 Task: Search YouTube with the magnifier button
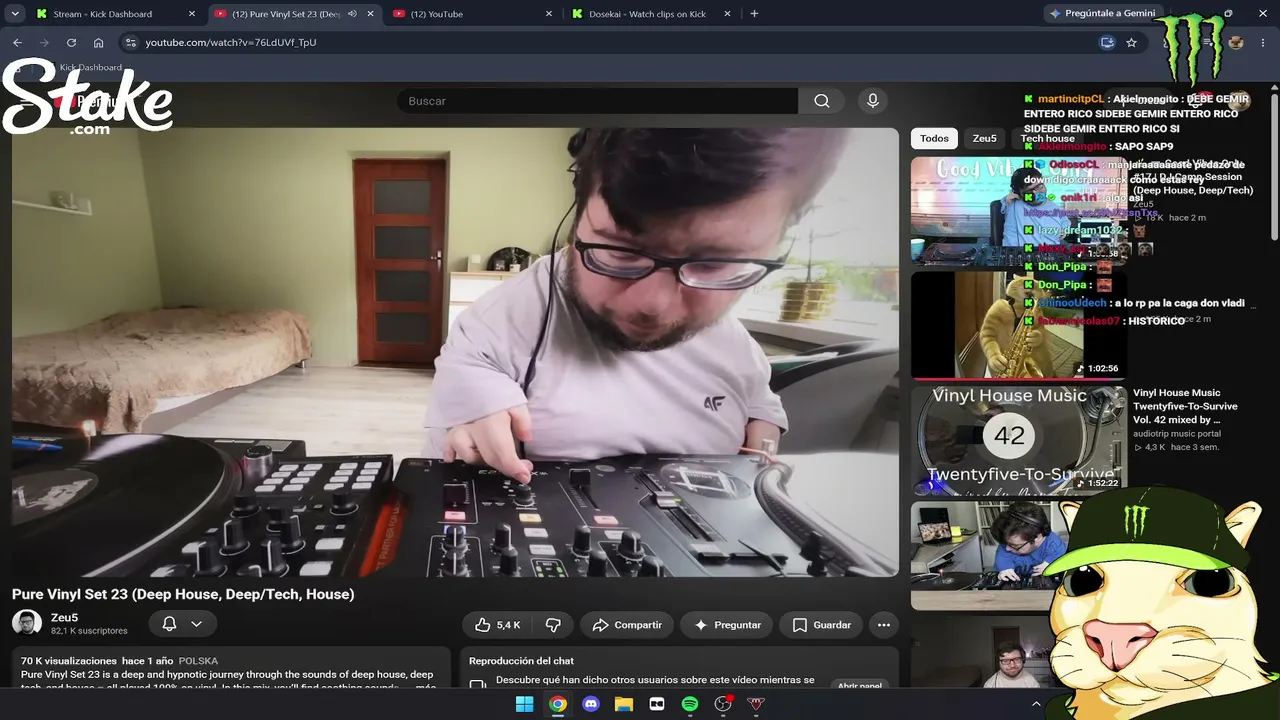pos(821,101)
